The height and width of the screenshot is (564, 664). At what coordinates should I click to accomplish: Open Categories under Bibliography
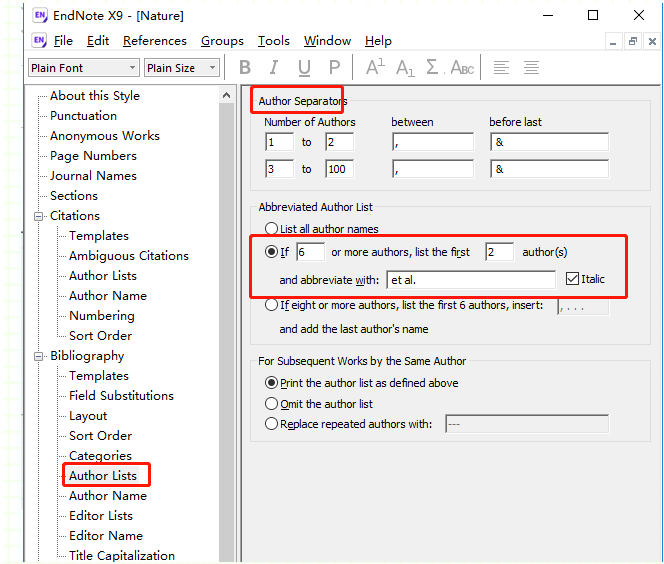tap(100, 456)
